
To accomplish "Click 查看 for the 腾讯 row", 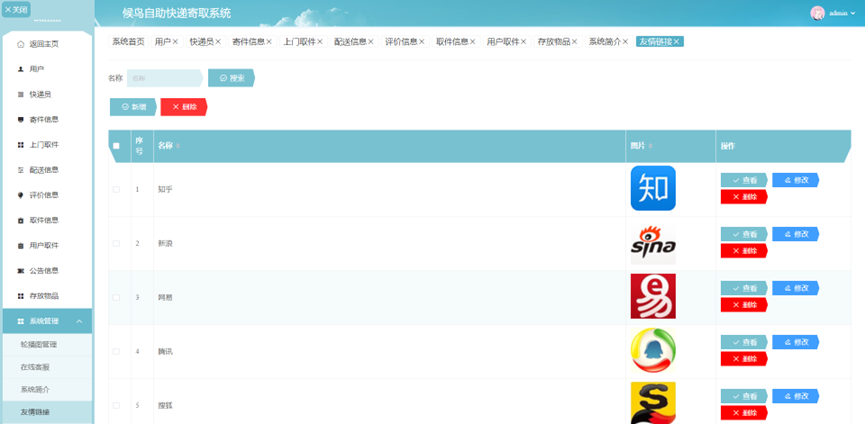I will 744,342.
